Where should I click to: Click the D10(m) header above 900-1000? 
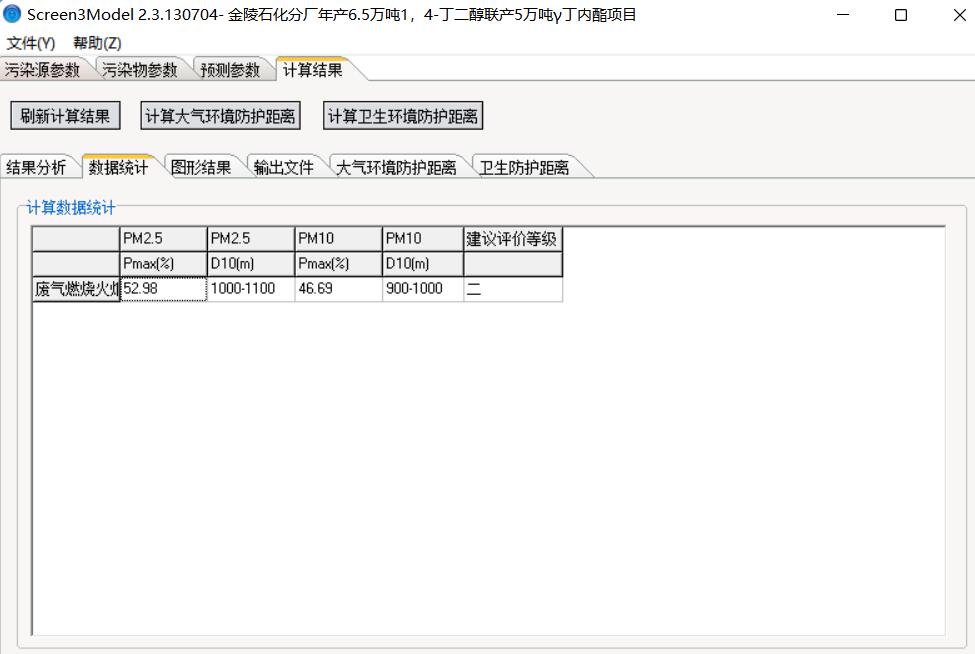(423, 264)
